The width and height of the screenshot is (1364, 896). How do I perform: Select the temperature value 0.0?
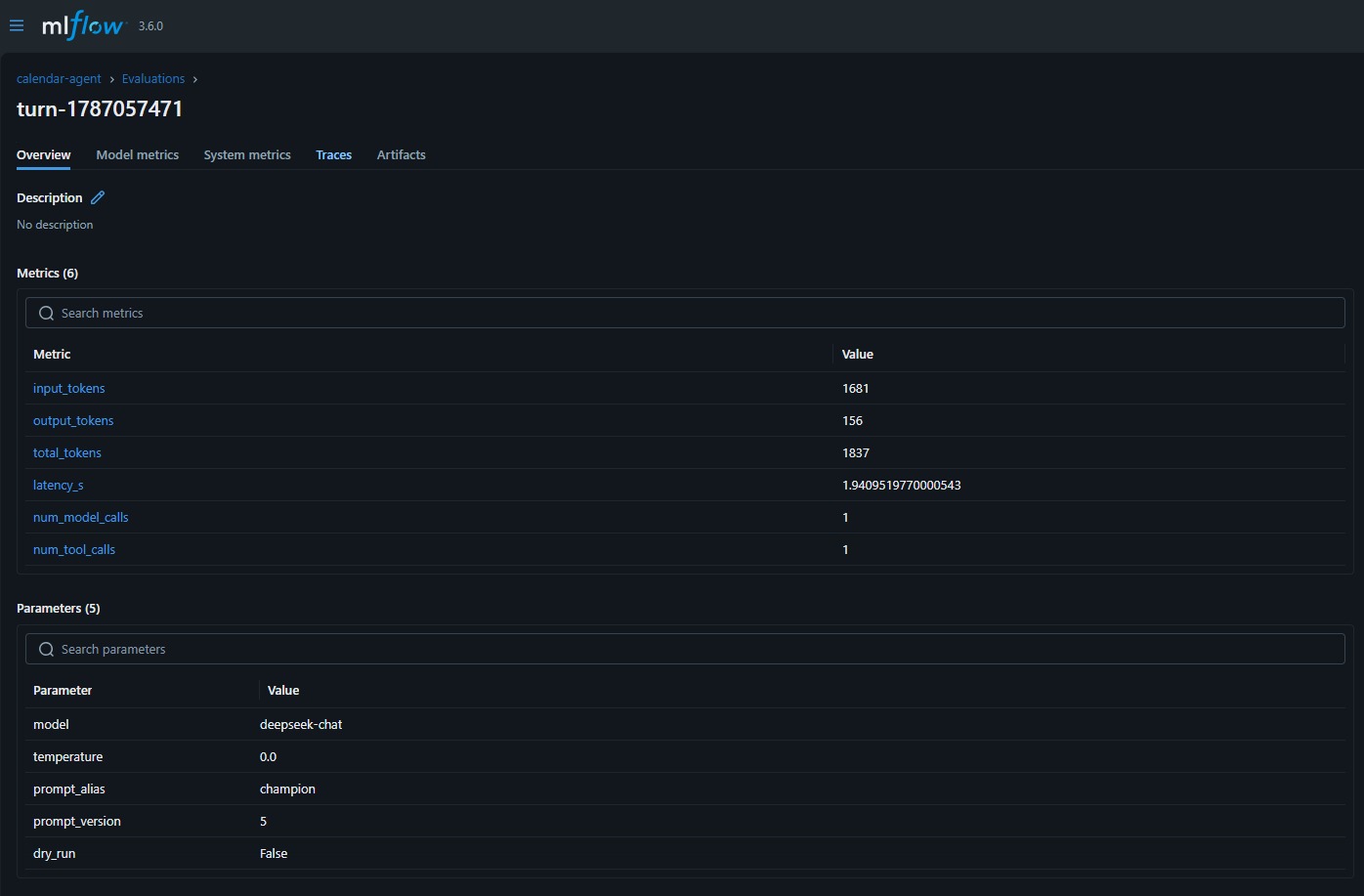(x=268, y=756)
